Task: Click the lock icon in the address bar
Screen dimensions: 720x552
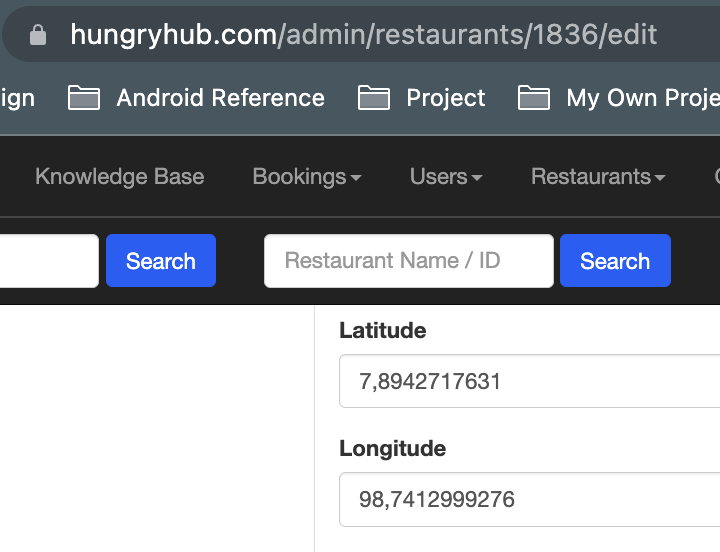Action: tap(38, 35)
